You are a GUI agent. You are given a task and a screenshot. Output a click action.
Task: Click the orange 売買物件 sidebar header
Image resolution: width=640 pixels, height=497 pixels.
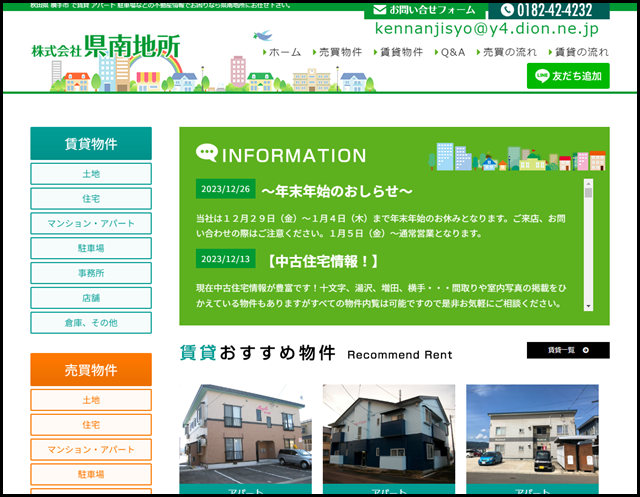click(91, 370)
